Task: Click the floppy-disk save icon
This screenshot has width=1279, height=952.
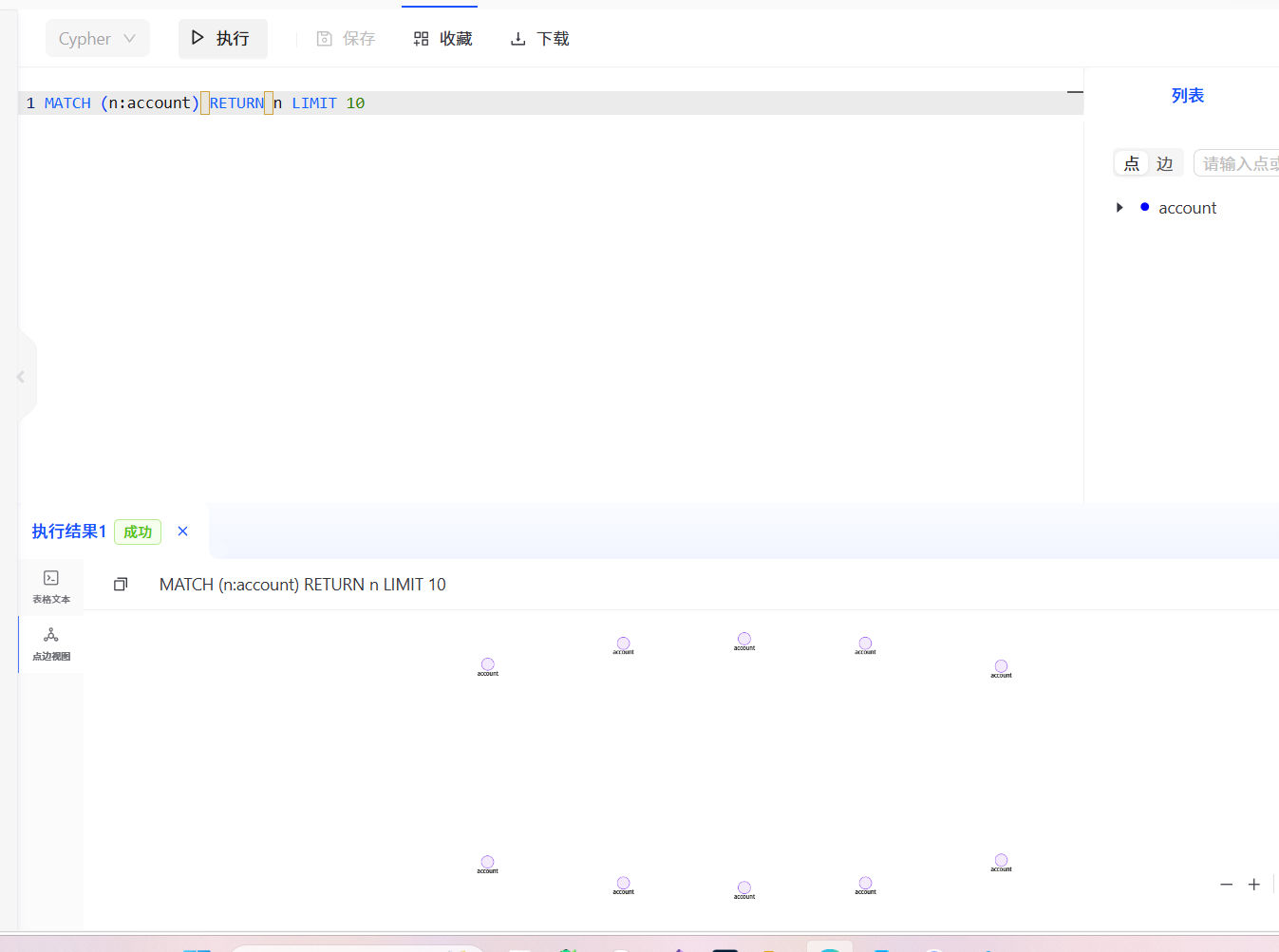Action: tap(324, 39)
